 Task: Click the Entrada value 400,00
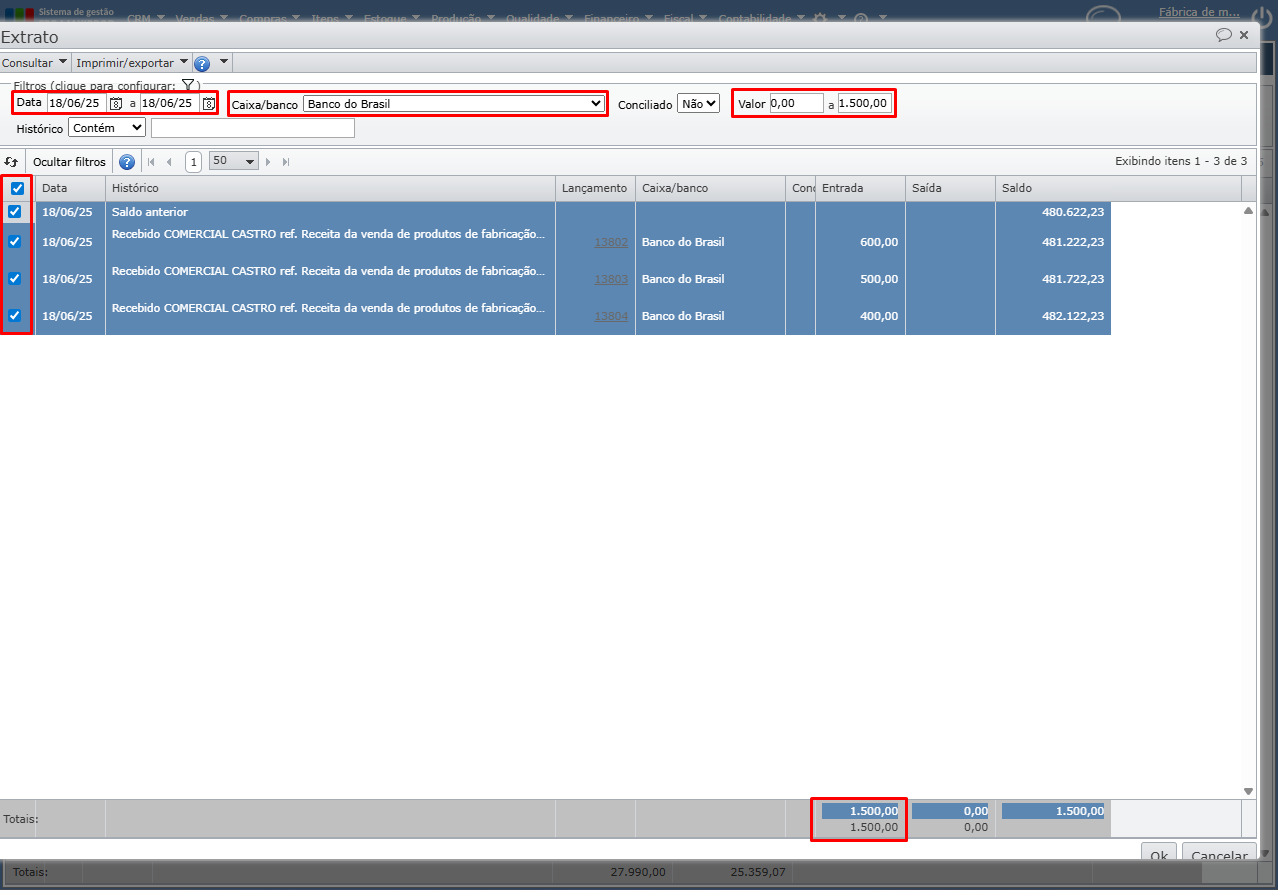[x=878, y=316]
